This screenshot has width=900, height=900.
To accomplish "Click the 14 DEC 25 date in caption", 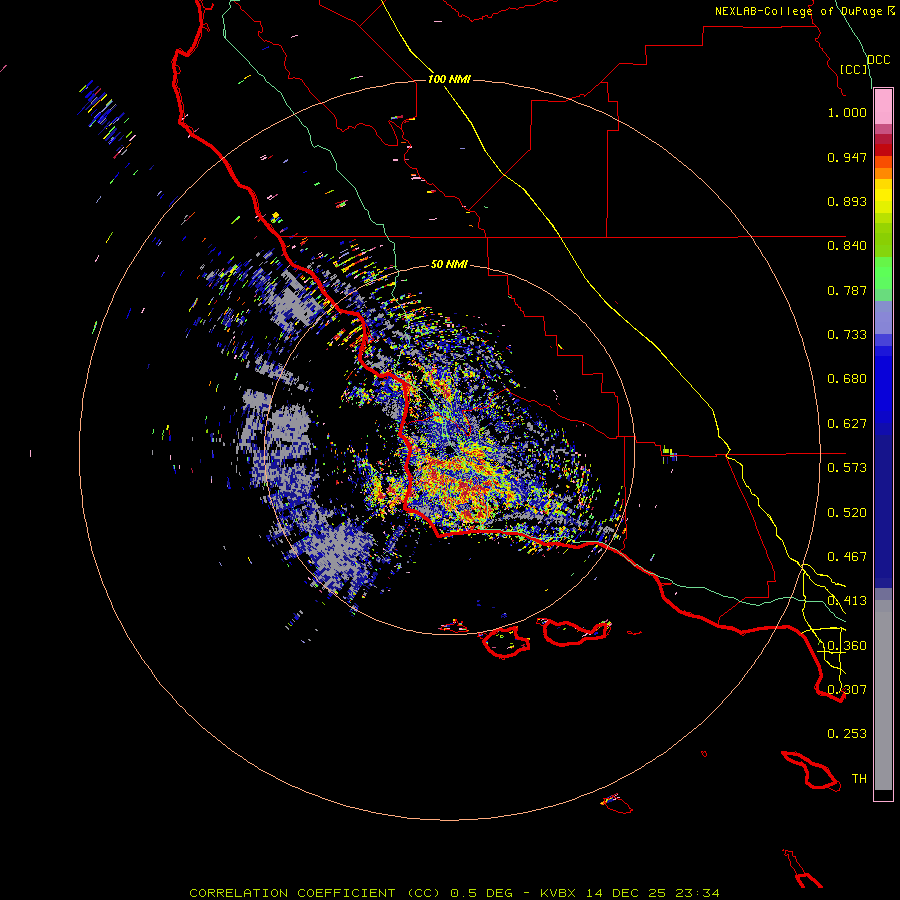I will coord(627,893).
